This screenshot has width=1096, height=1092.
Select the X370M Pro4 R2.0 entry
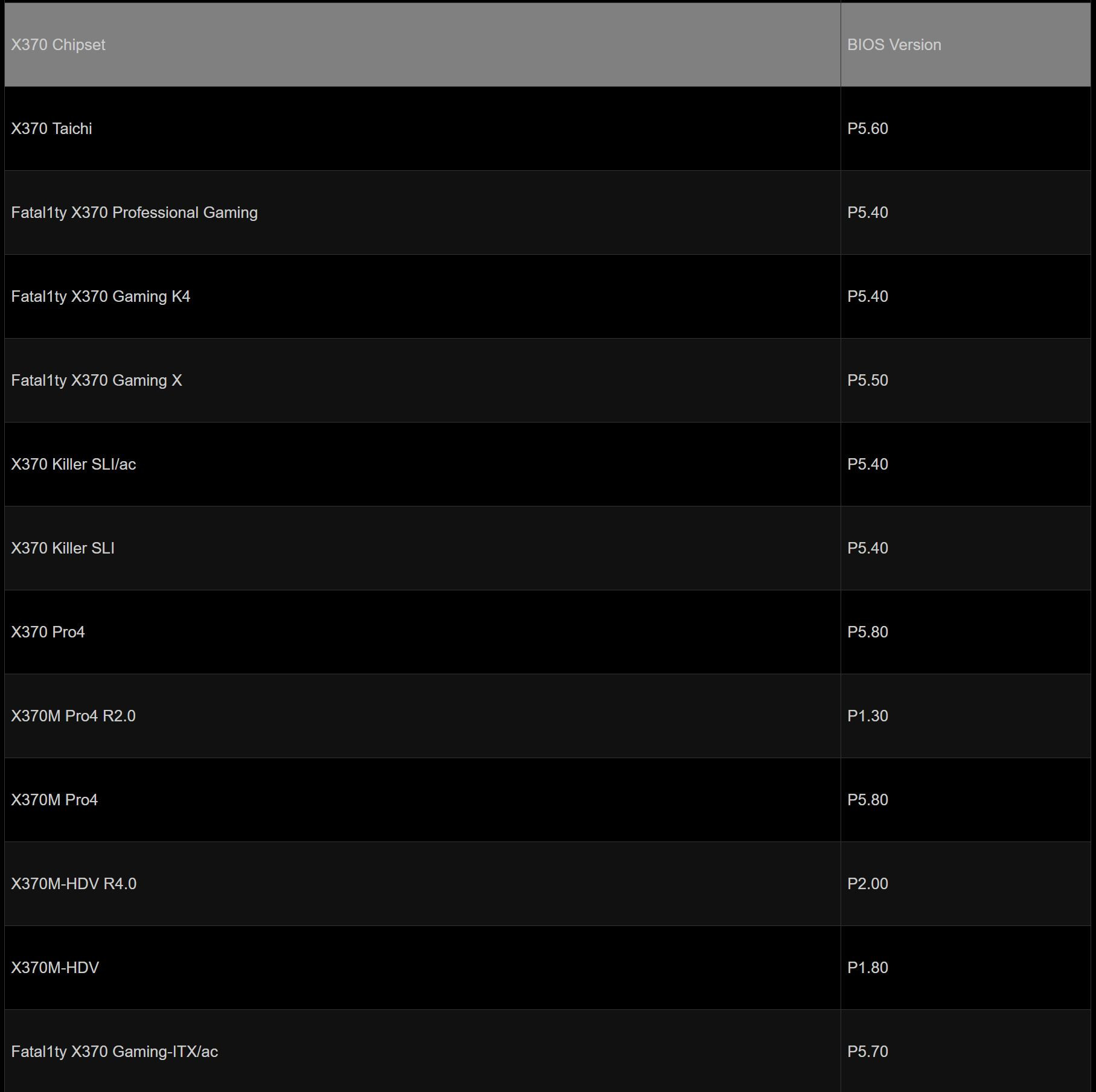point(73,716)
